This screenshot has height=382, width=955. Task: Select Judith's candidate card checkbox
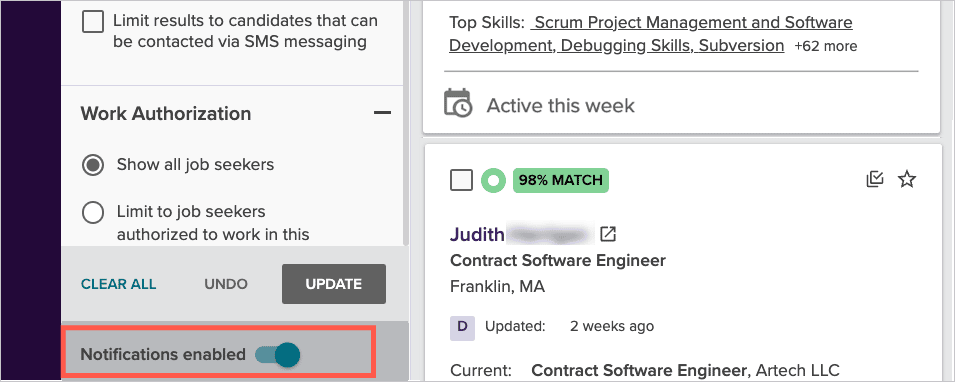point(461,180)
